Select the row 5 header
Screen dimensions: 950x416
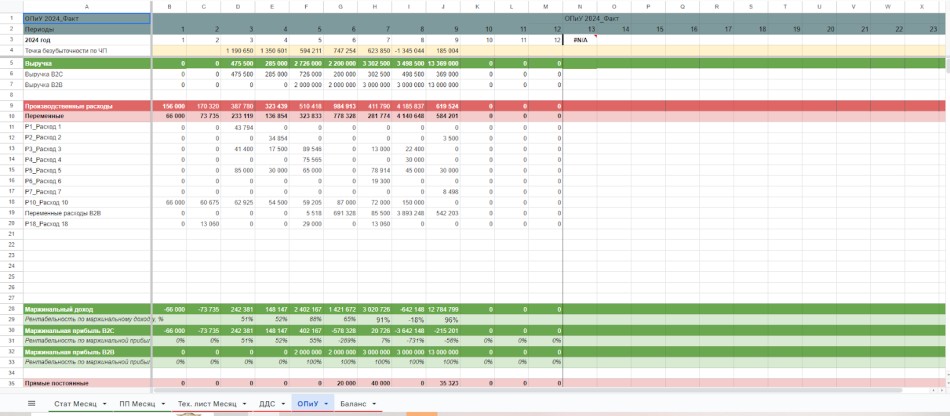9,63
